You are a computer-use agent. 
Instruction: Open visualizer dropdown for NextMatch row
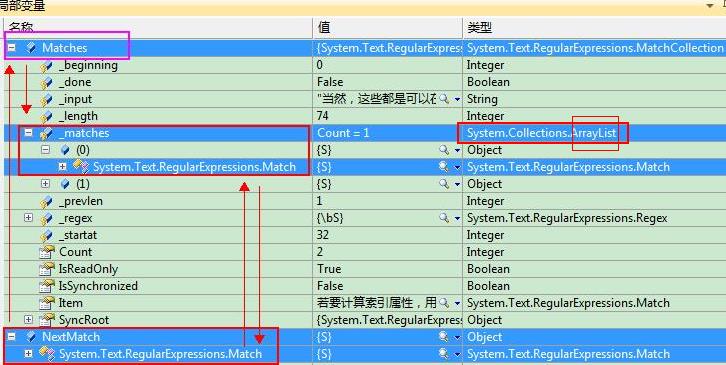tap(457, 337)
